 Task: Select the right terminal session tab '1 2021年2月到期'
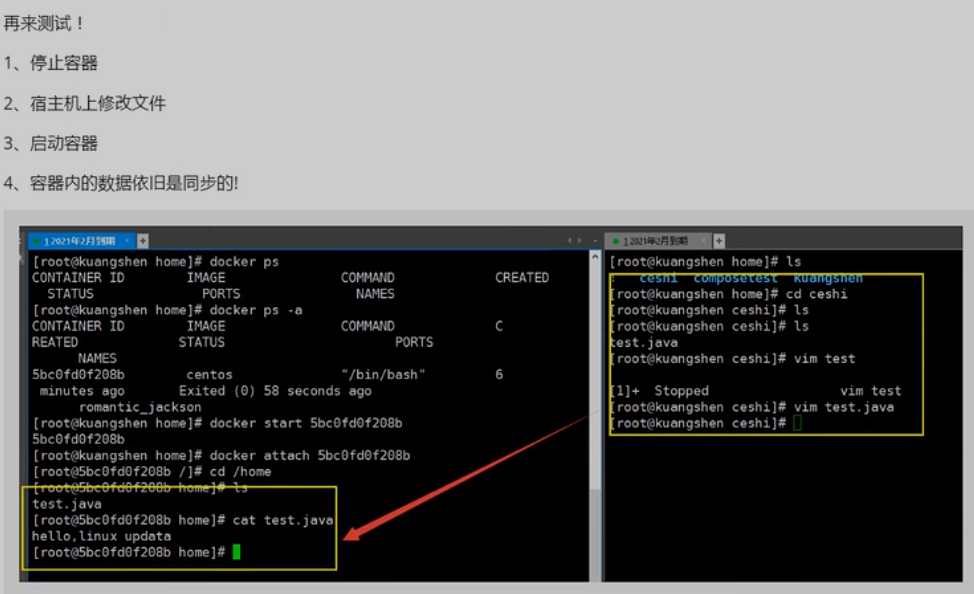pos(656,240)
